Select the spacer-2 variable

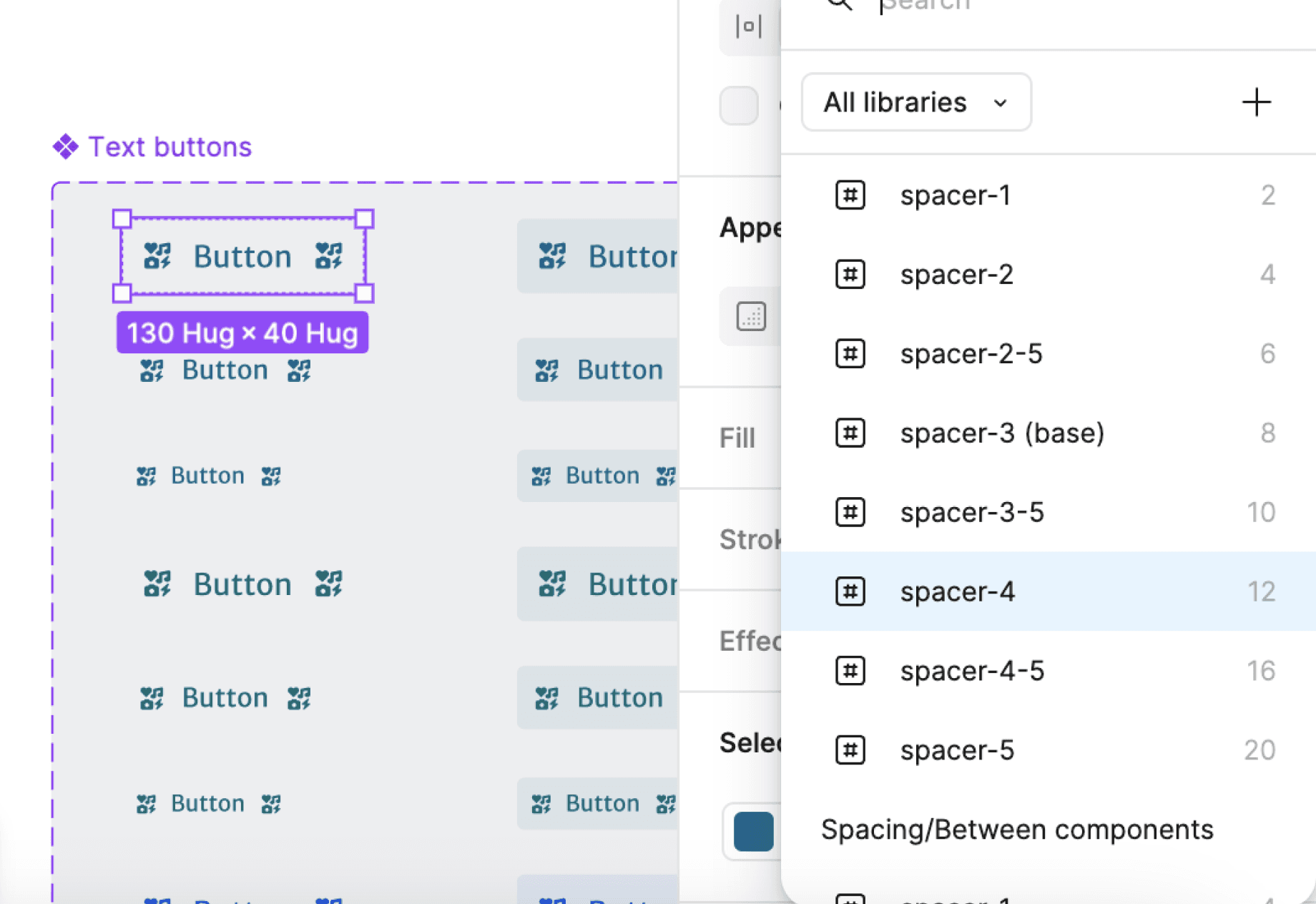(1049, 275)
